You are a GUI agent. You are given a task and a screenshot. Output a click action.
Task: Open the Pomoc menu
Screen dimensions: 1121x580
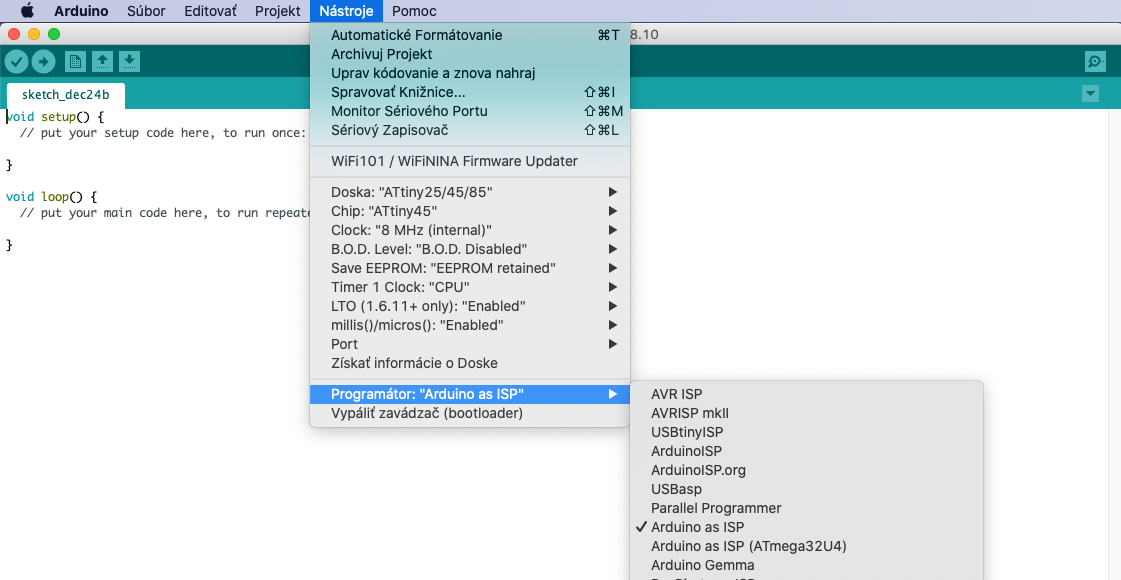[414, 11]
